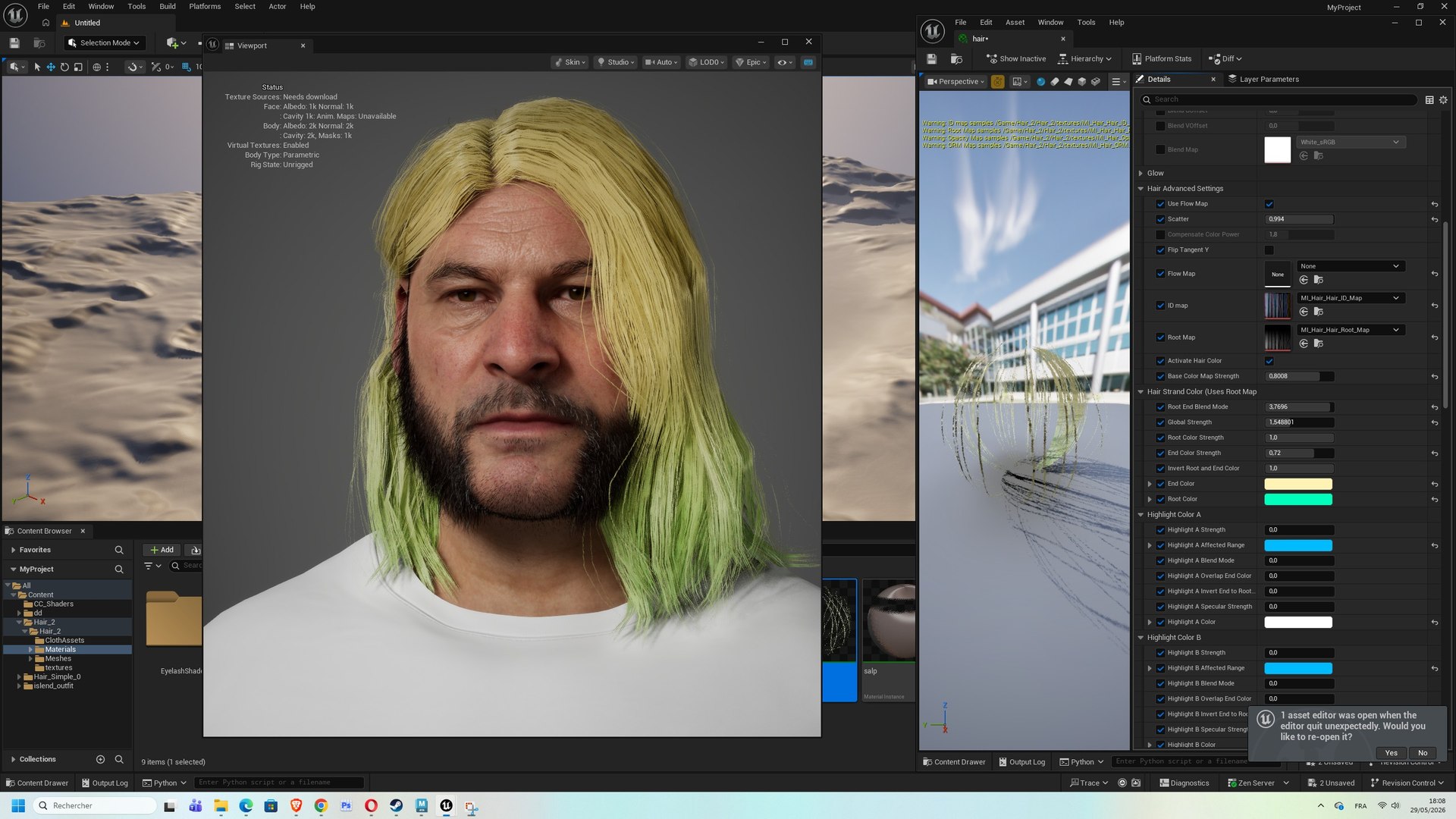The image size is (1456, 819).
Task: Toggle realtime icon in material preview viewport
Action: pyautogui.click(x=998, y=81)
